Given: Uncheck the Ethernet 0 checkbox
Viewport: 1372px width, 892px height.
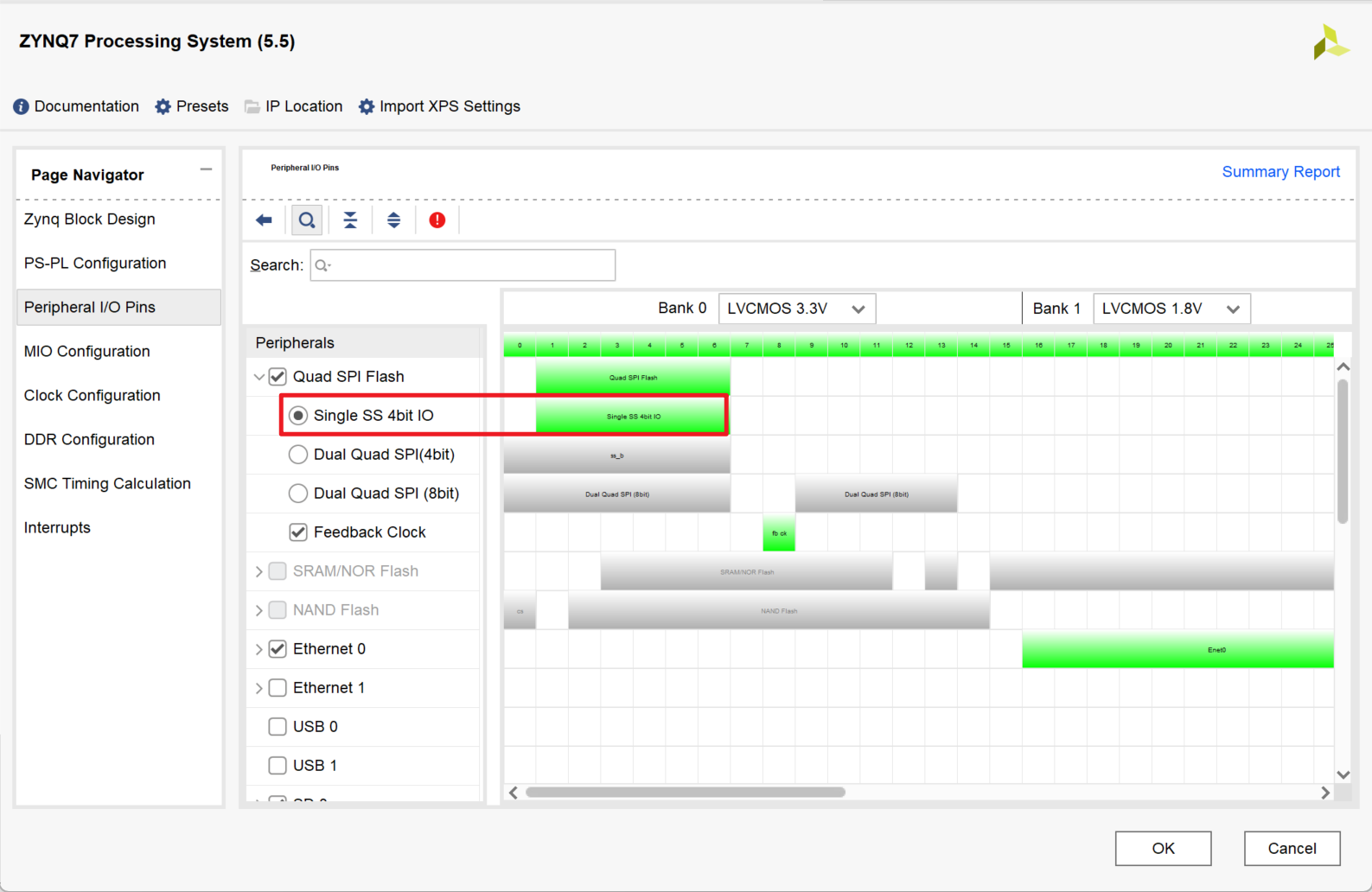Looking at the screenshot, I should [x=278, y=649].
